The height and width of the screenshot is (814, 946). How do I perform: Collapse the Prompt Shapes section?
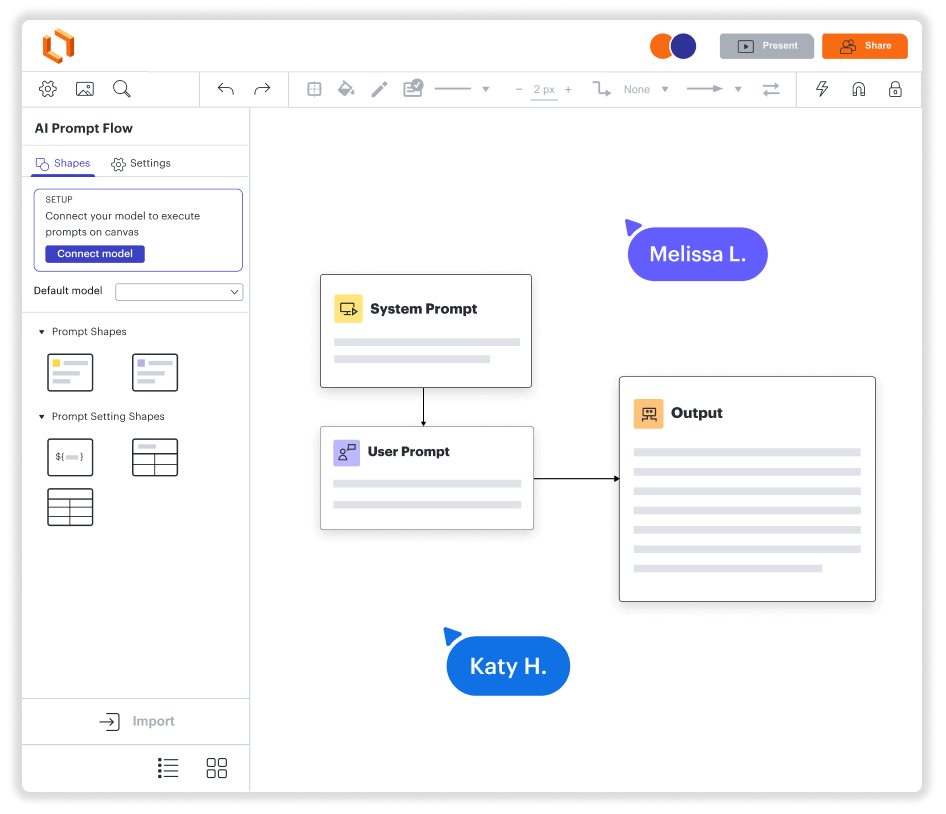(x=42, y=332)
